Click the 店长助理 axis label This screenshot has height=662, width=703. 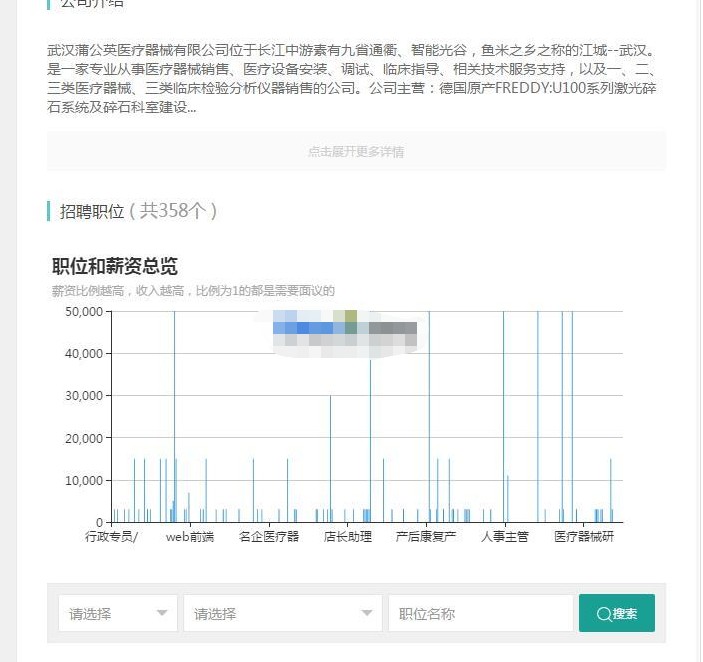[347, 536]
